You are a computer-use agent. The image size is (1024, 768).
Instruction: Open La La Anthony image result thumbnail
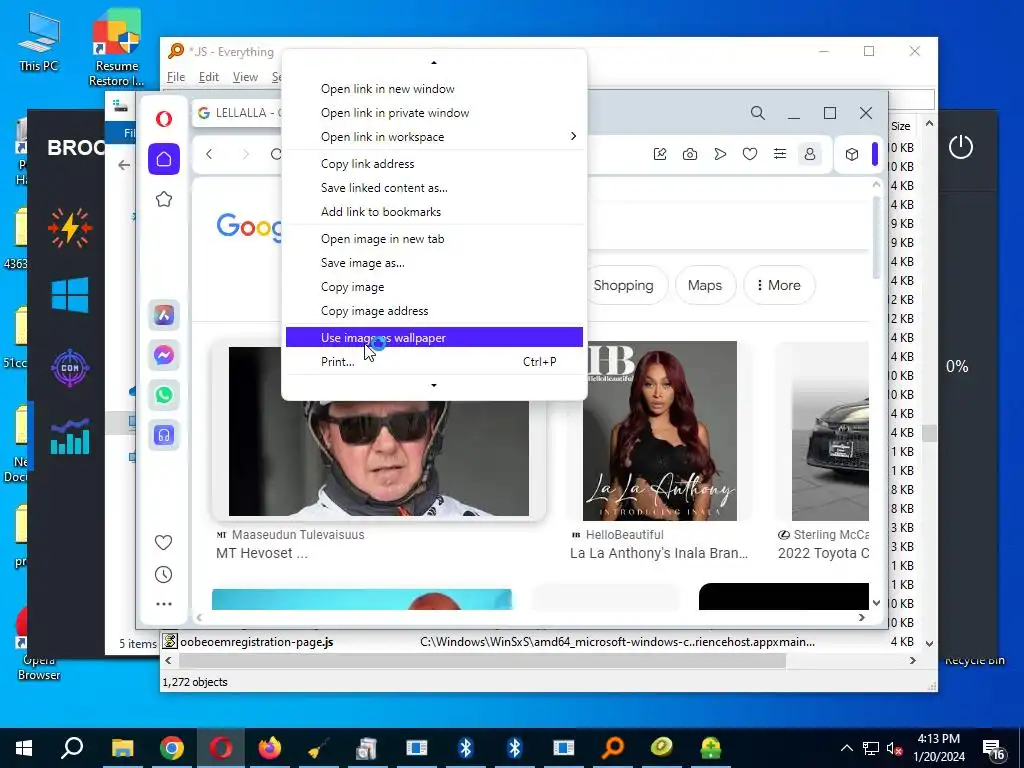(660, 430)
